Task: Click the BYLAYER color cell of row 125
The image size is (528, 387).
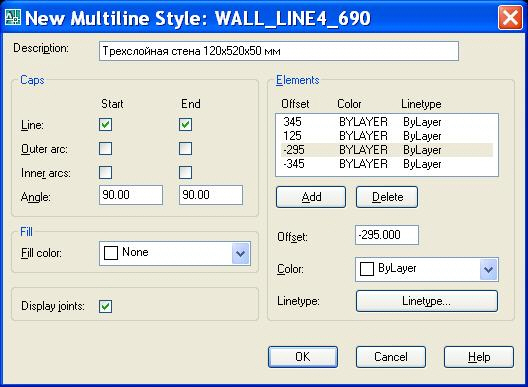Action: coord(363,136)
